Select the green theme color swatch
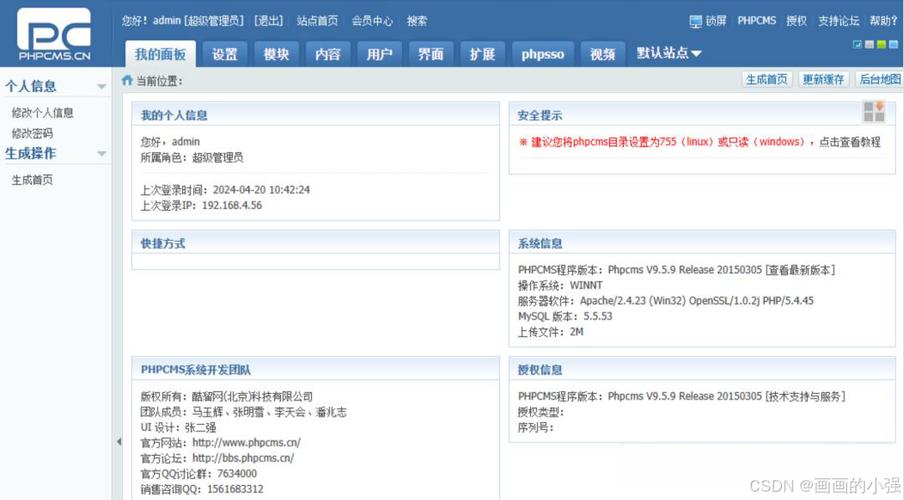Viewport: 904px width, 500px height. click(x=882, y=44)
